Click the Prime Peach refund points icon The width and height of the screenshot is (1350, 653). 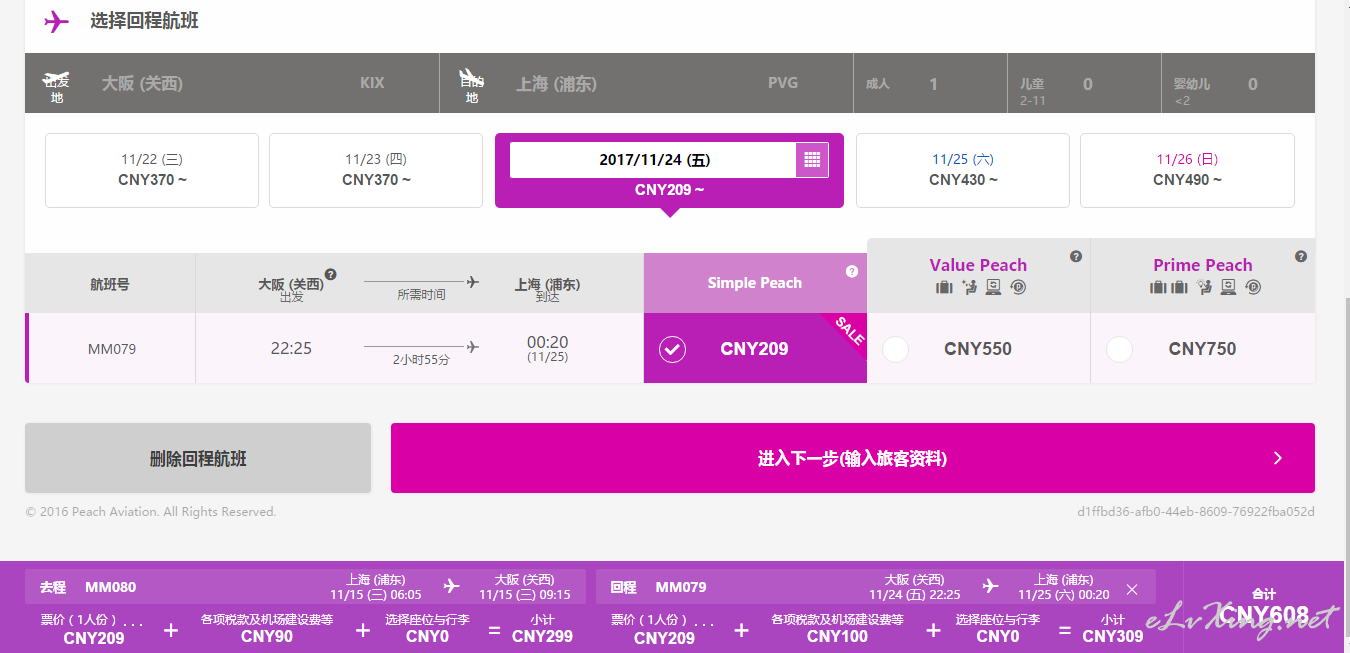pyautogui.click(x=1253, y=288)
